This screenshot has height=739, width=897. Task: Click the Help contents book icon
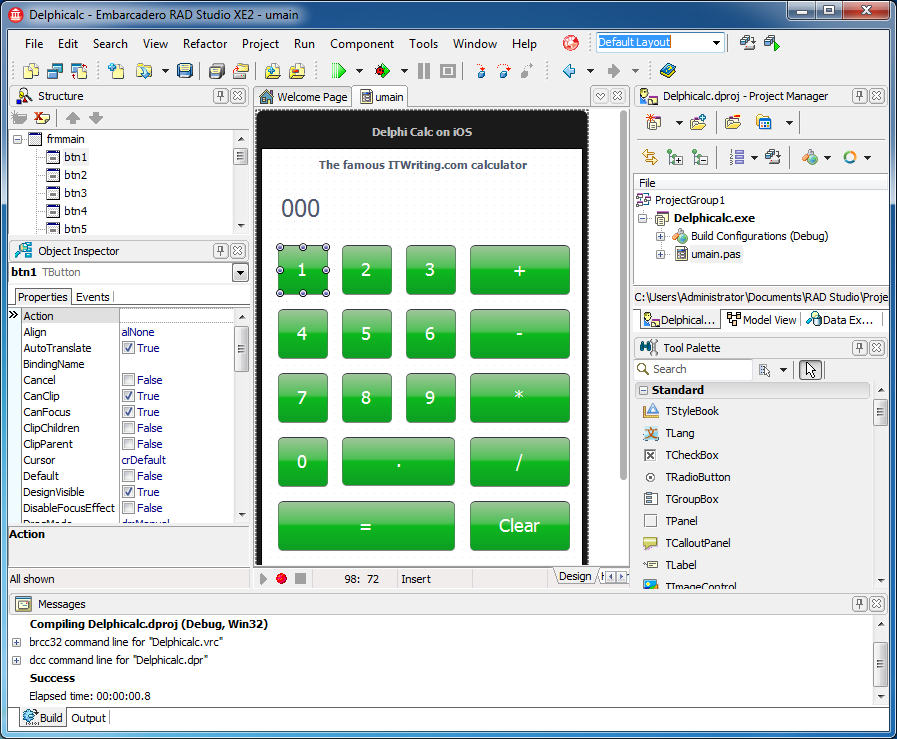(668, 71)
